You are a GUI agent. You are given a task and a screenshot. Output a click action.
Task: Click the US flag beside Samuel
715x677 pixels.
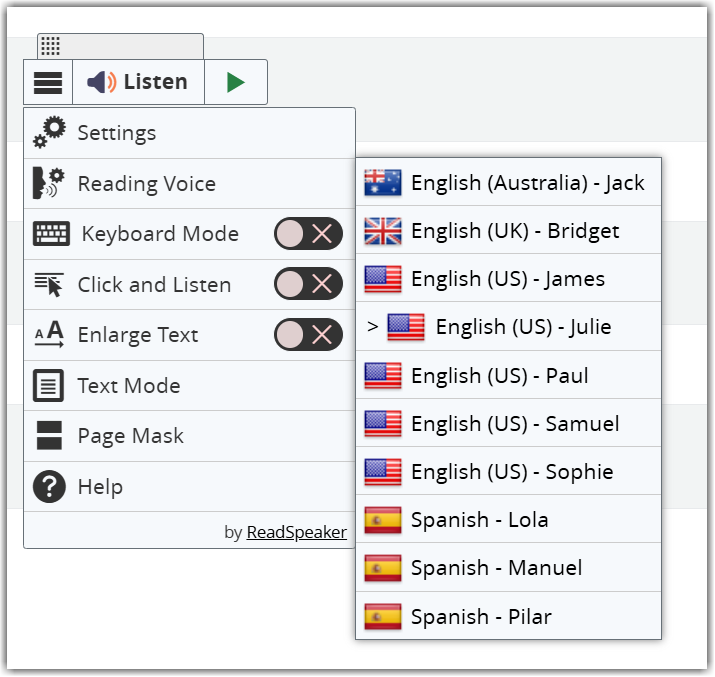point(383,424)
